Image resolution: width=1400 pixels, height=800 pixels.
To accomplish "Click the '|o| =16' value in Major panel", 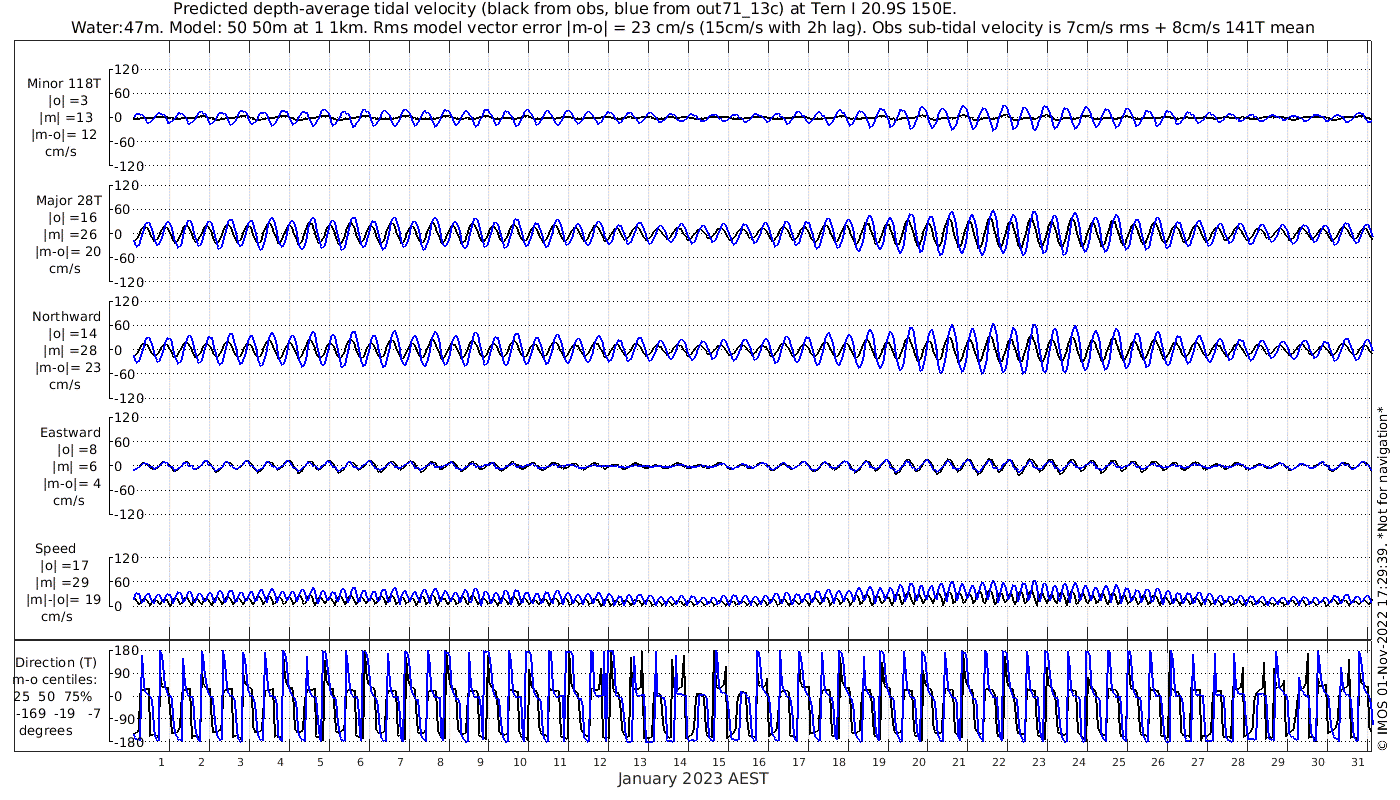I will point(73,218).
